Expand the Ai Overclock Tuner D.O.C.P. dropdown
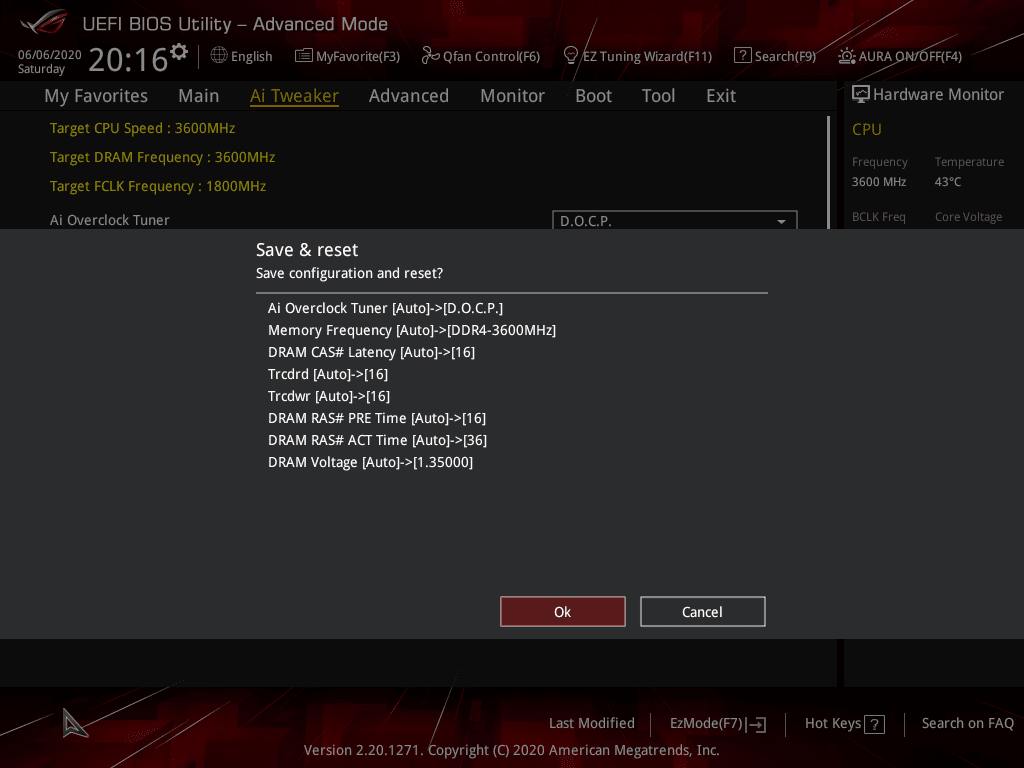The height and width of the screenshot is (768, 1024). pyautogui.click(x=675, y=220)
